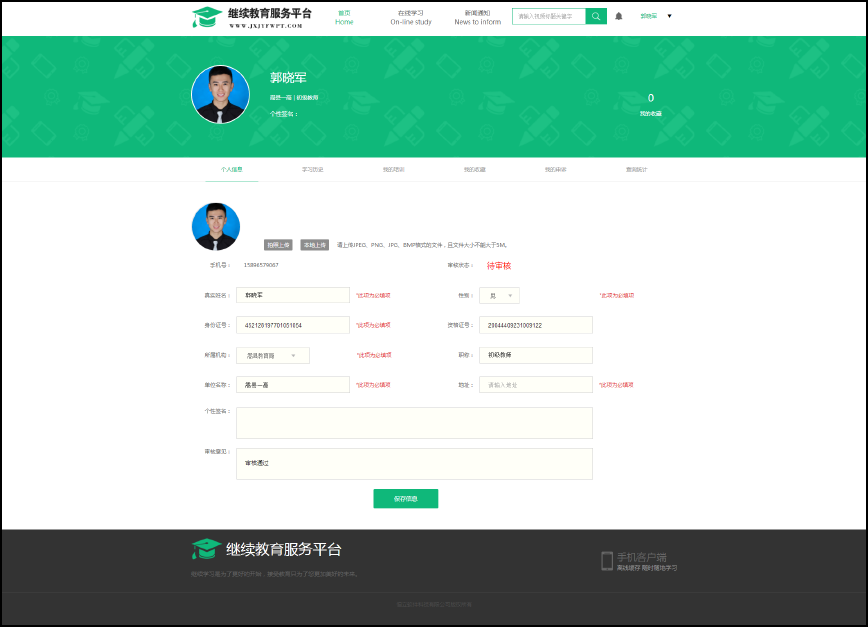Click the graduation cap logo in header
The height and width of the screenshot is (627, 868).
tap(207, 17)
